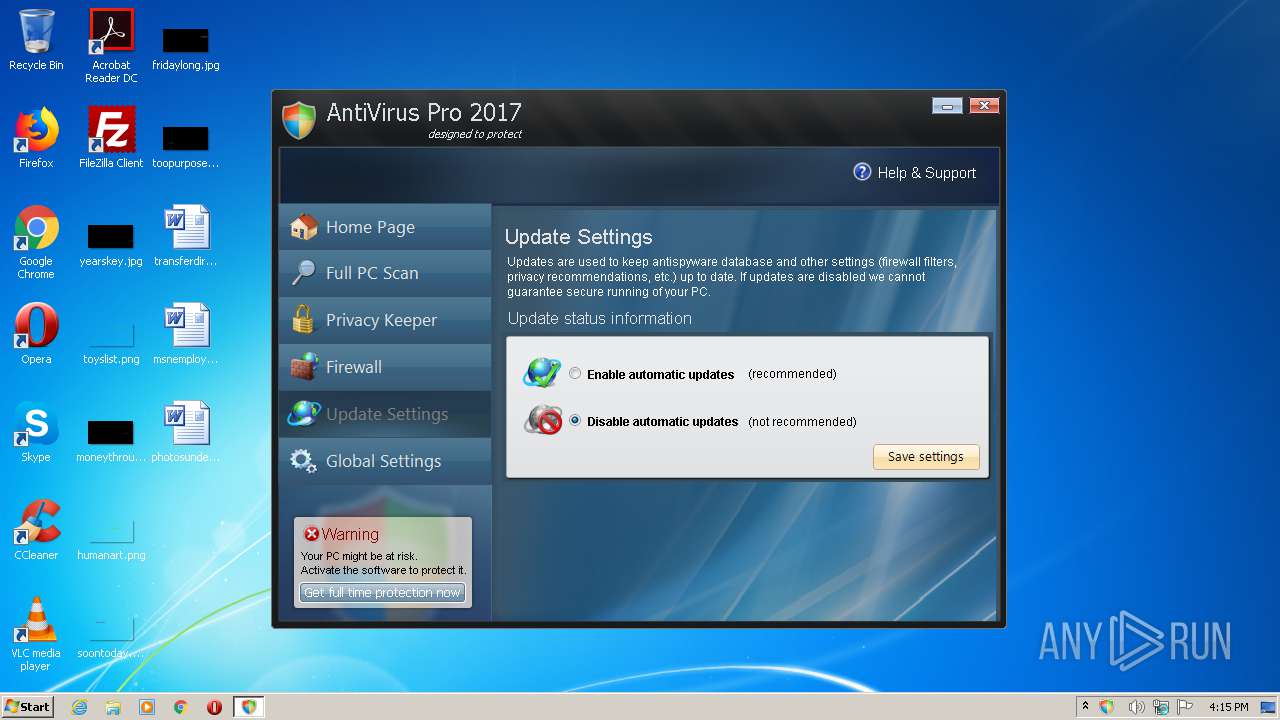Image resolution: width=1280 pixels, height=720 pixels.
Task: Click the brick wall Firewall icon
Action: [x=303, y=367]
